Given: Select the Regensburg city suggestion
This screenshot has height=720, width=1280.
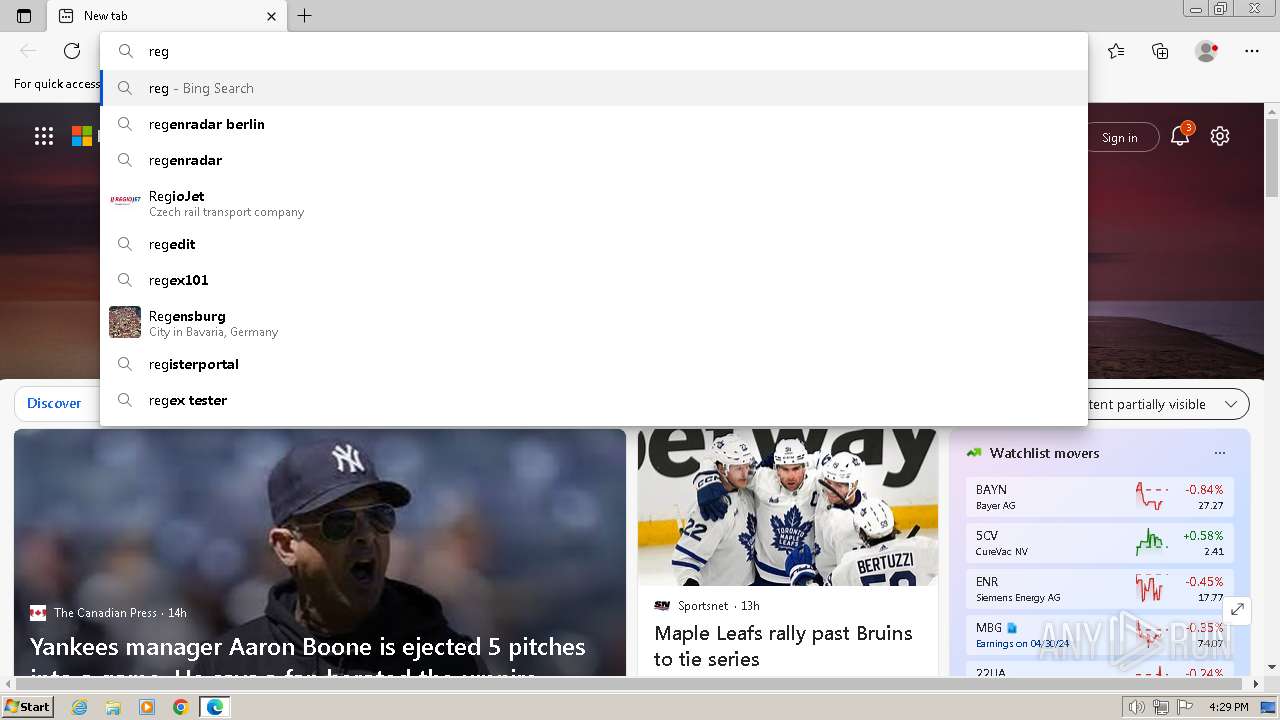Looking at the screenshot, I should 594,323.
